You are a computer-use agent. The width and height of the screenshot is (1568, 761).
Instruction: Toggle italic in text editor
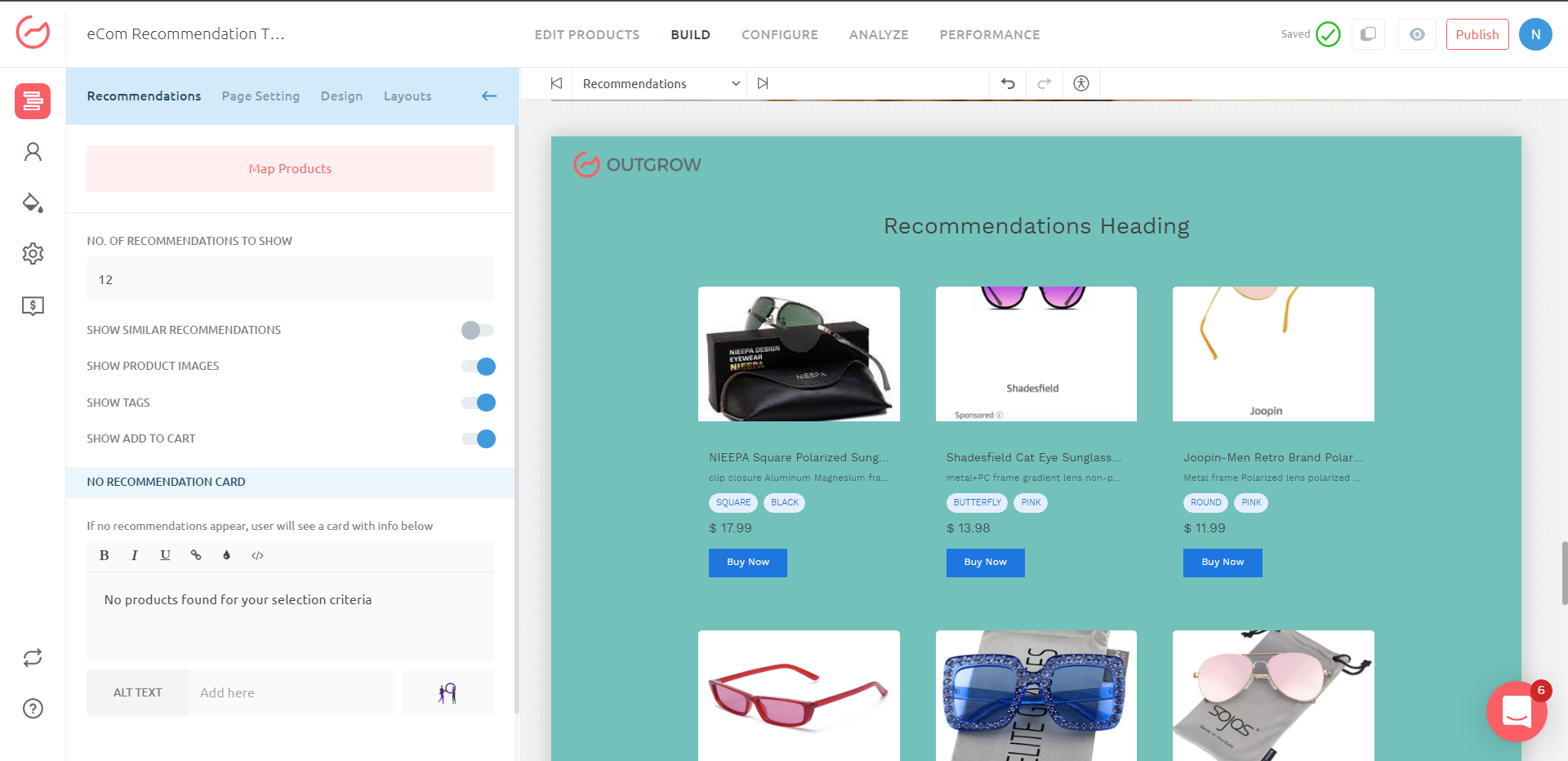click(x=134, y=555)
